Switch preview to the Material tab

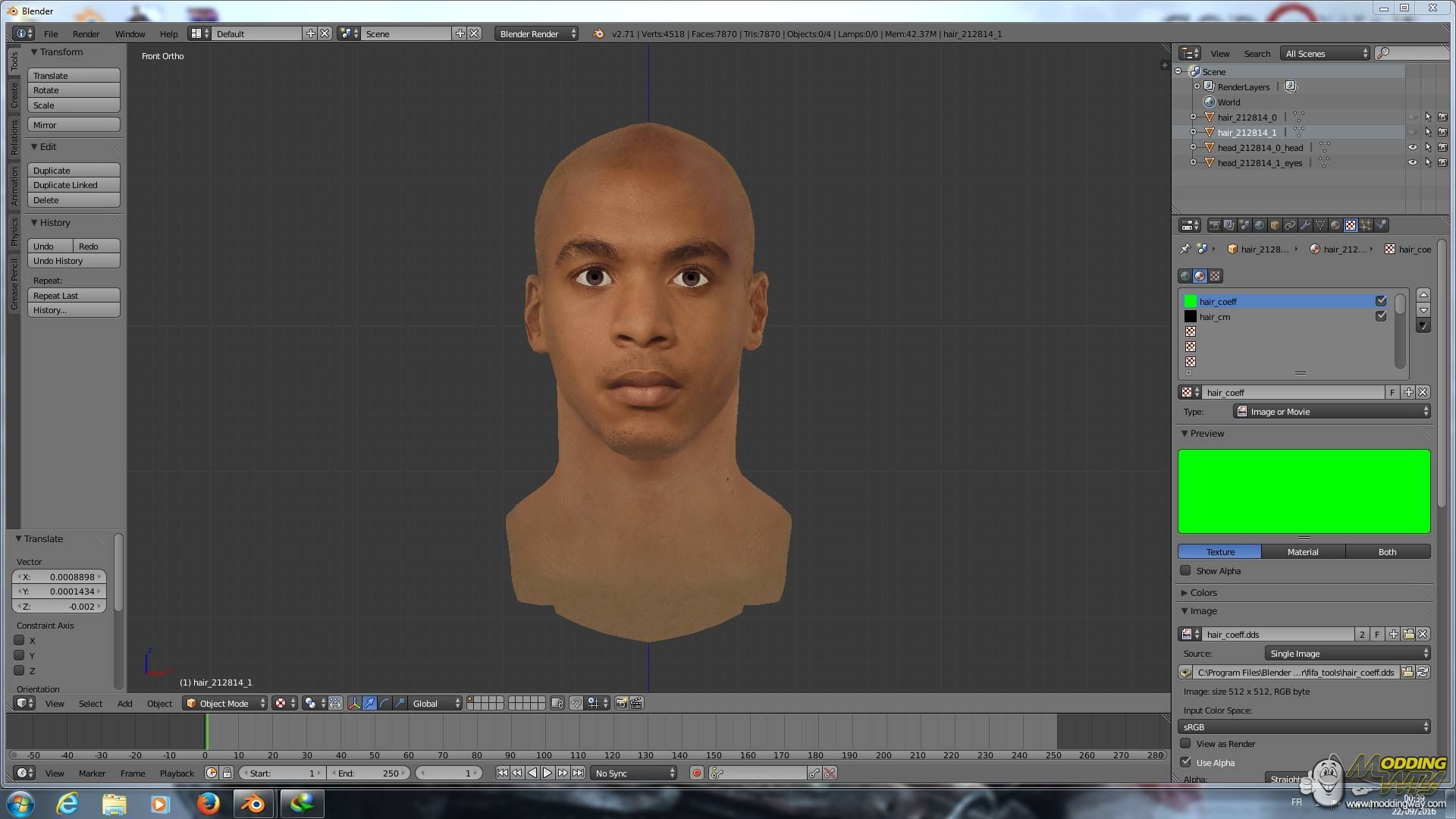click(1303, 552)
